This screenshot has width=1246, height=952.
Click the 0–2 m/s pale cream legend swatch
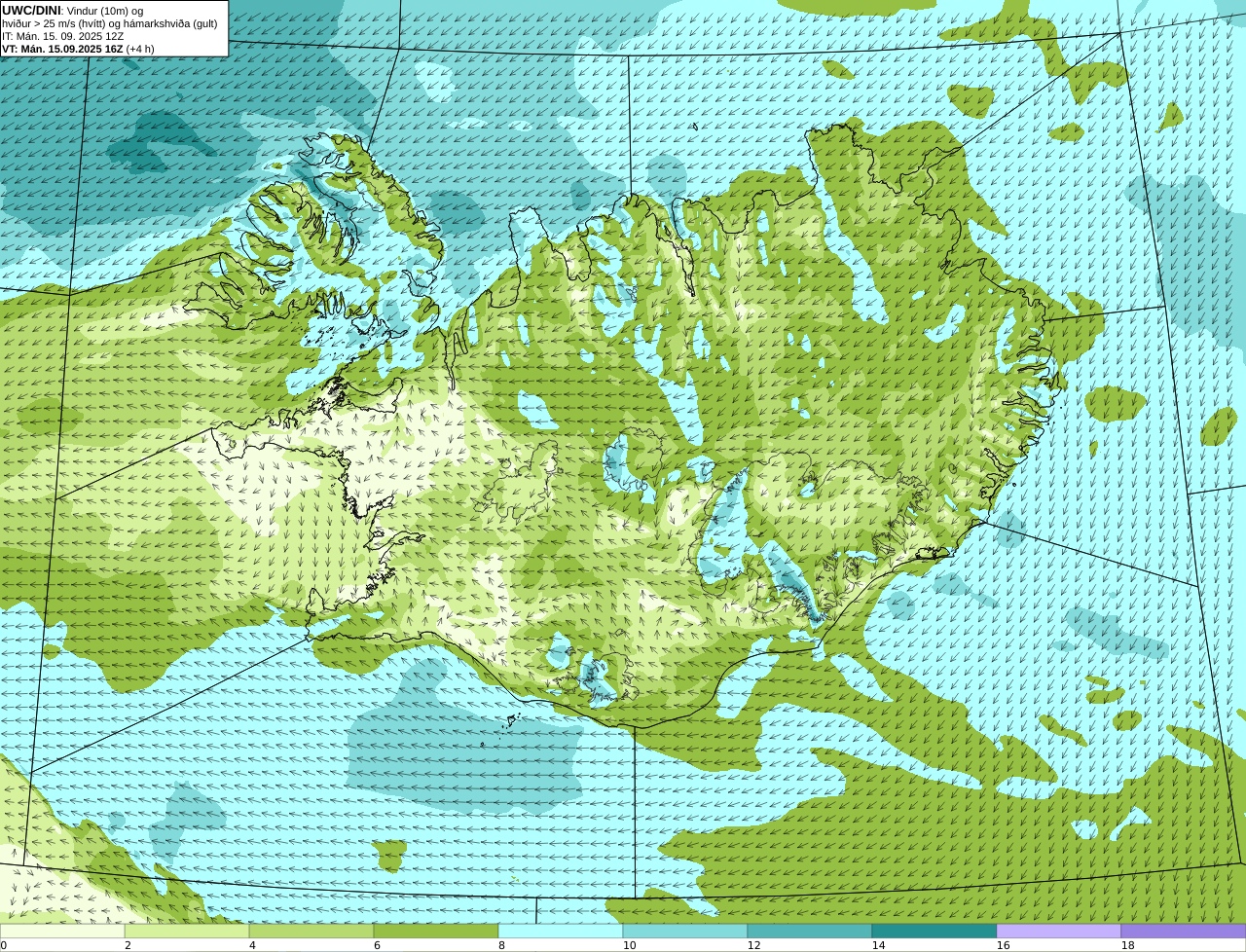coord(62,931)
